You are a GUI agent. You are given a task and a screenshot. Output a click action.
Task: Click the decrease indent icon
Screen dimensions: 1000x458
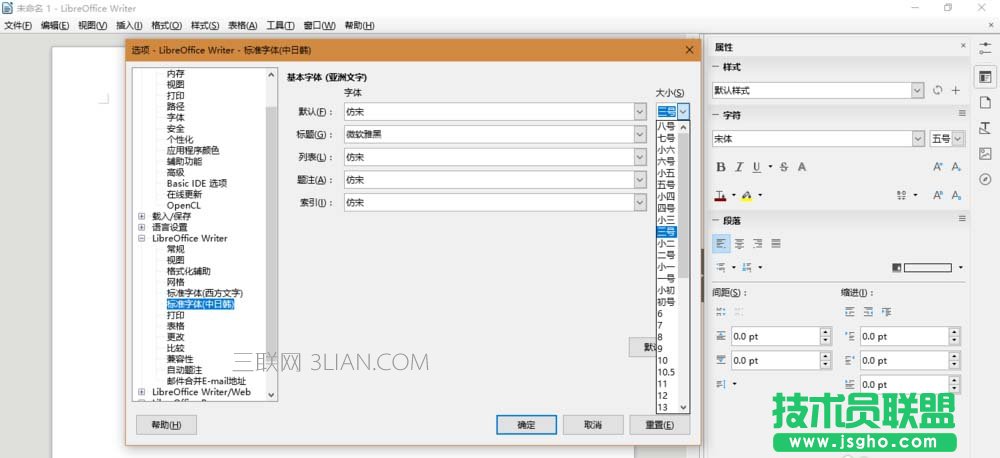868,312
